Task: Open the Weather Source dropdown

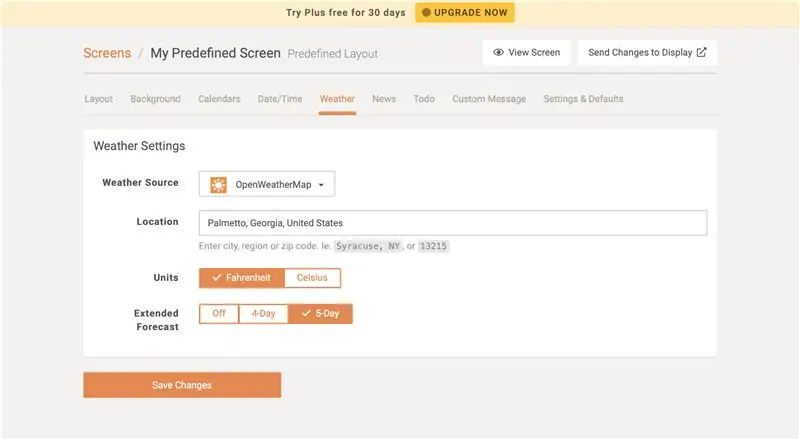Action: [x=267, y=184]
